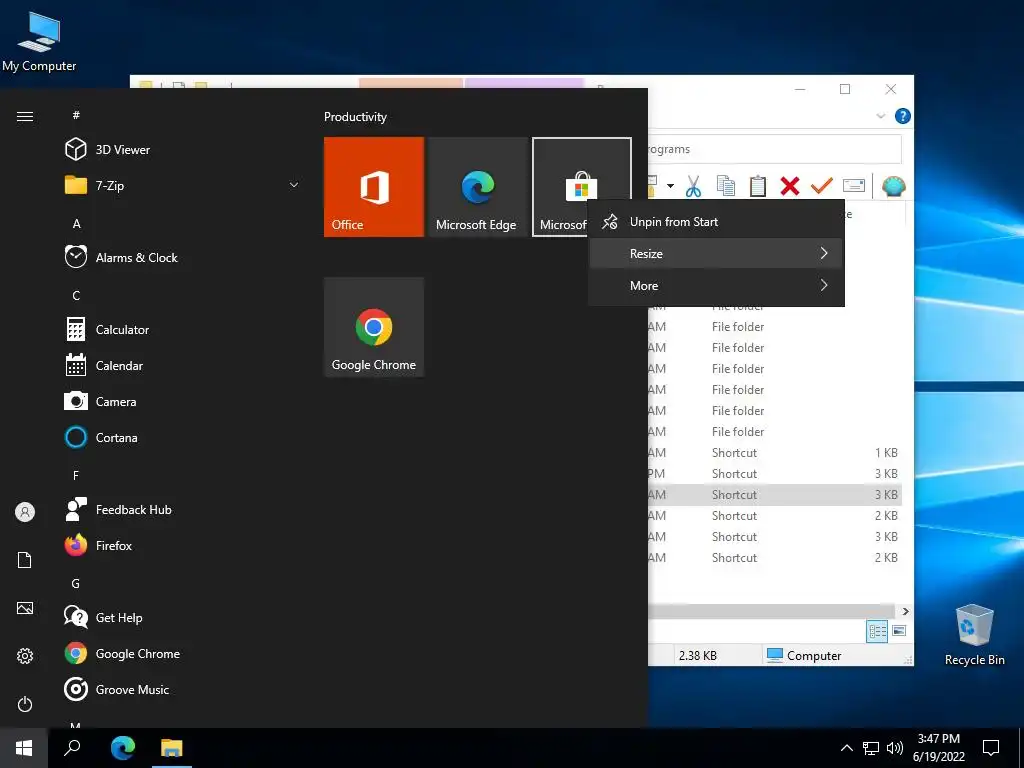
Task: Open My Computer desktop icon
Action: [x=39, y=42]
